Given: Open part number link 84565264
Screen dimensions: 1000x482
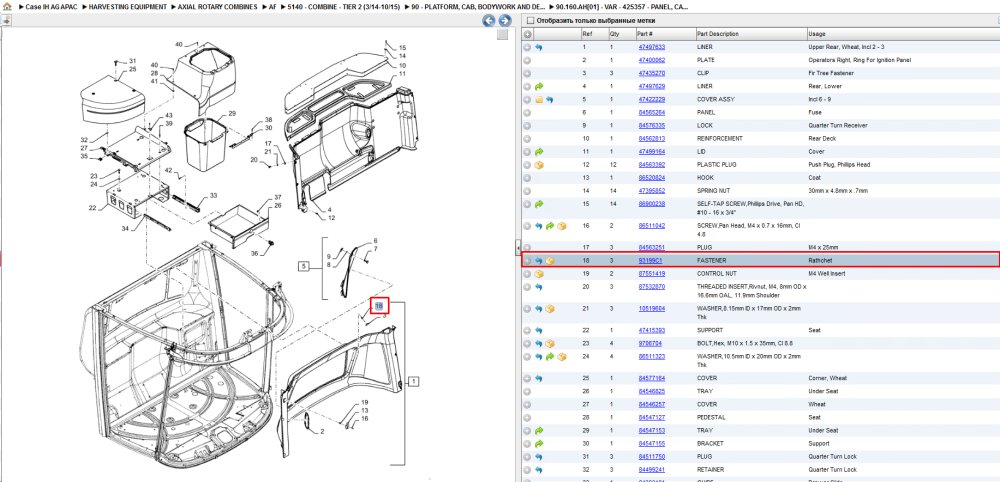Looking at the screenshot, I should point(652,112).
